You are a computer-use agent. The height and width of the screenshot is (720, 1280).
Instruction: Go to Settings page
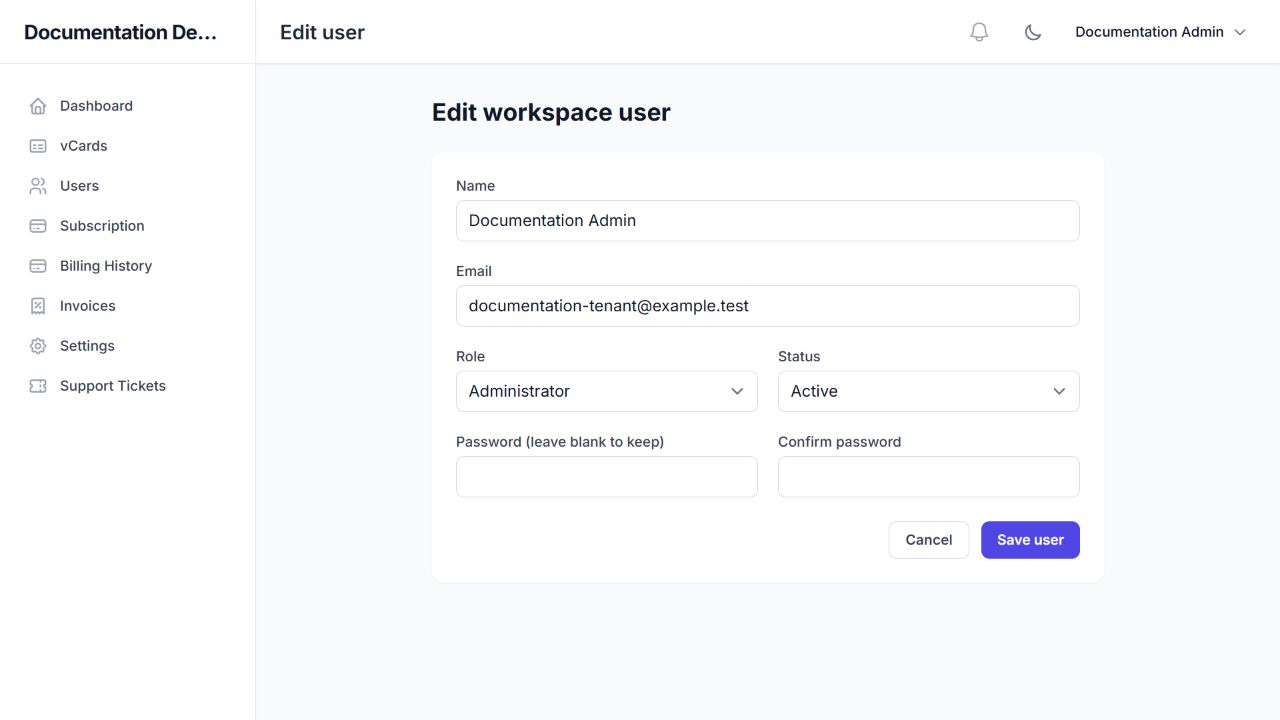click(x=128, y=346)
